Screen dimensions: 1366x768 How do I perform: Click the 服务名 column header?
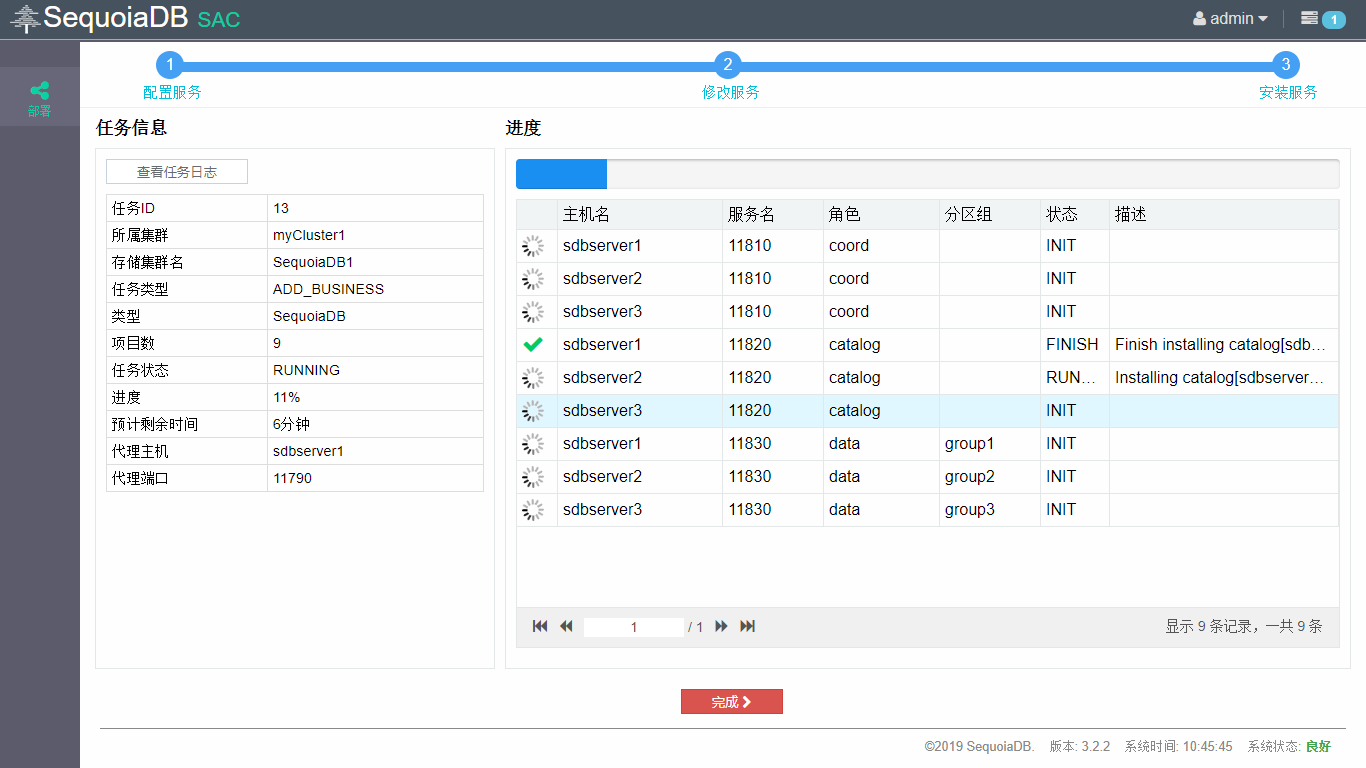pos(772,215)
